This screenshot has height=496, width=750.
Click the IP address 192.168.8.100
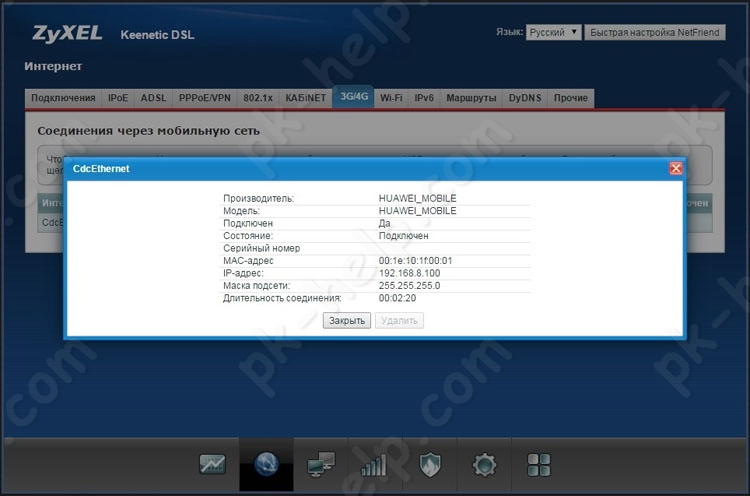click(409, 273)
